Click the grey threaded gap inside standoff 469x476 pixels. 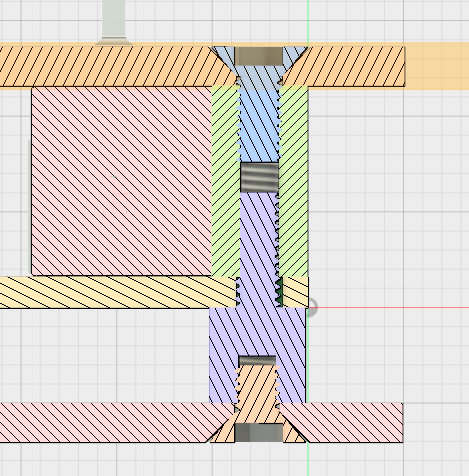click(259, 177)
